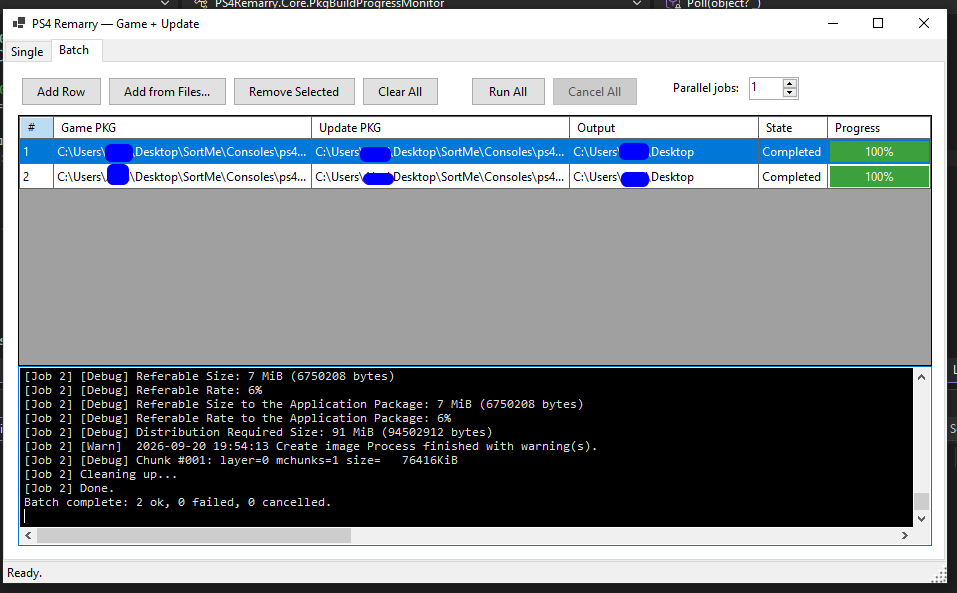Click row 1 100% progress bar

879,152
